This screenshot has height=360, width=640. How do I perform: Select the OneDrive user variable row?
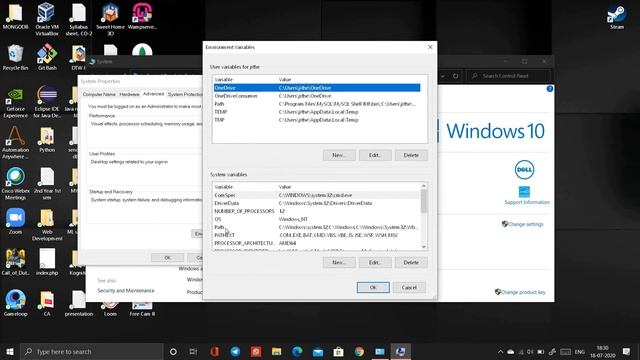(317, 88)
